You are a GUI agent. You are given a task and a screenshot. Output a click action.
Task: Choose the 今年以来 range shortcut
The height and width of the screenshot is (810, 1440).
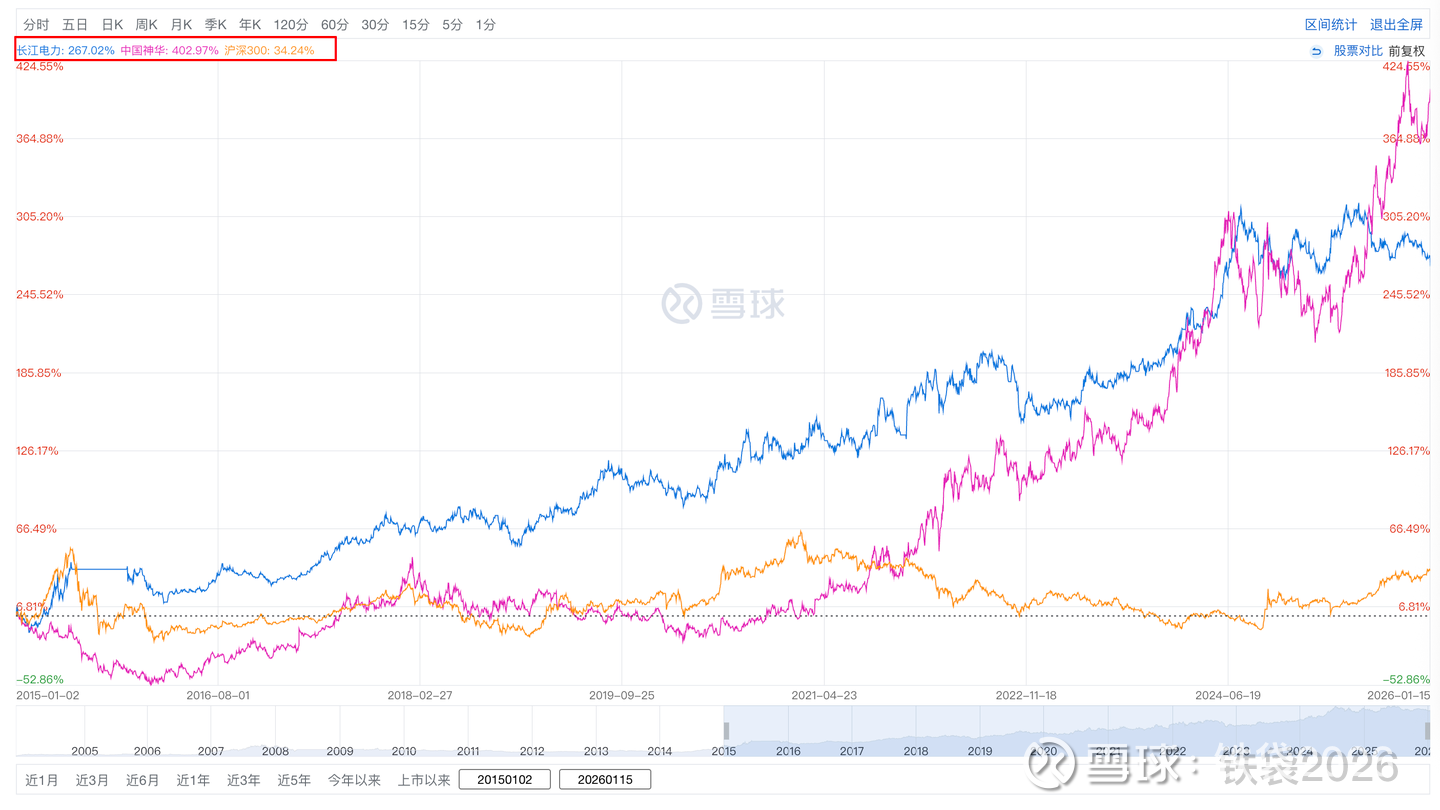pyautogui.click(x=354, y=780)
